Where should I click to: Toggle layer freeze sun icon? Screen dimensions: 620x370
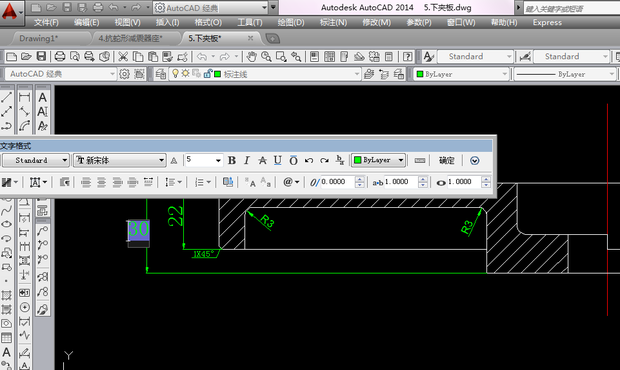click(x=185, y=74)
